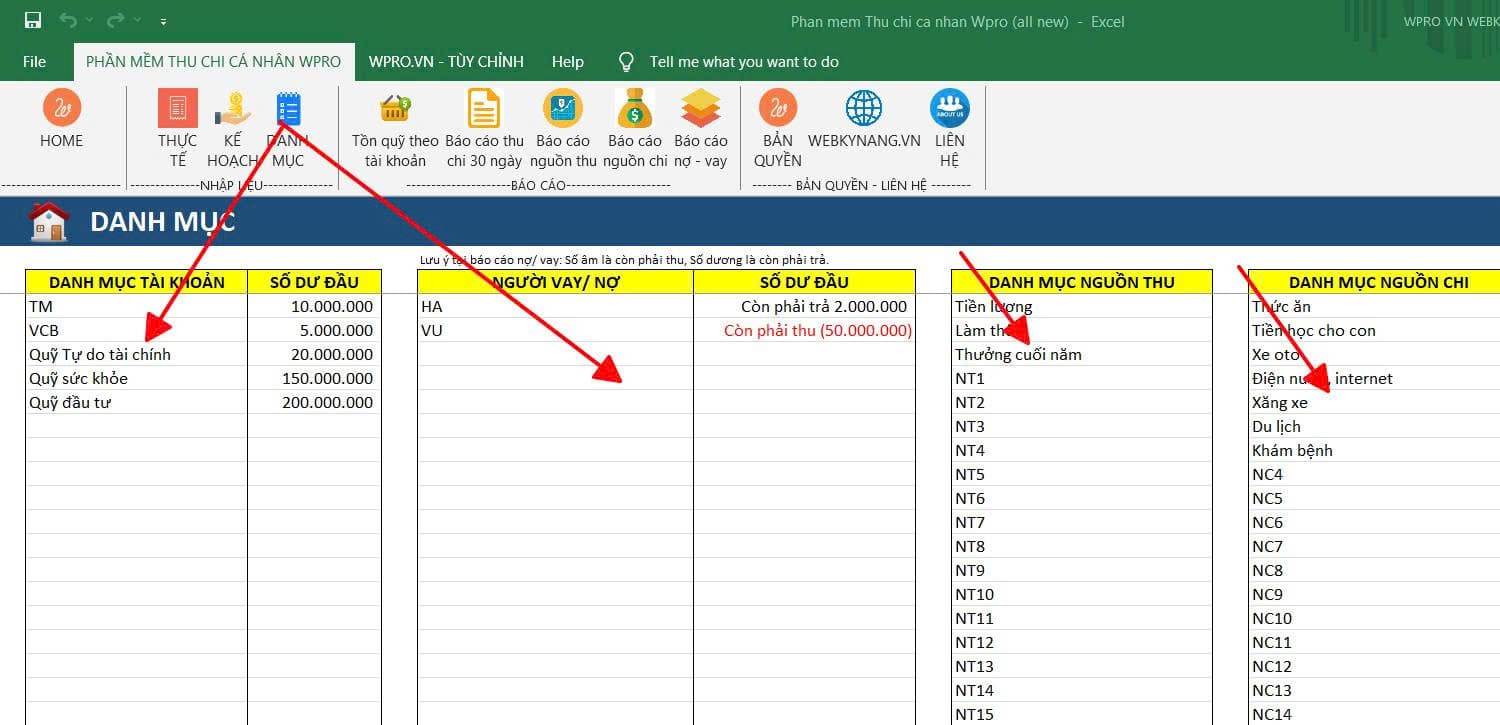Open the KẾ HOẠCH planning icon
Screen dimensions: 1500x725
(232, 108)
